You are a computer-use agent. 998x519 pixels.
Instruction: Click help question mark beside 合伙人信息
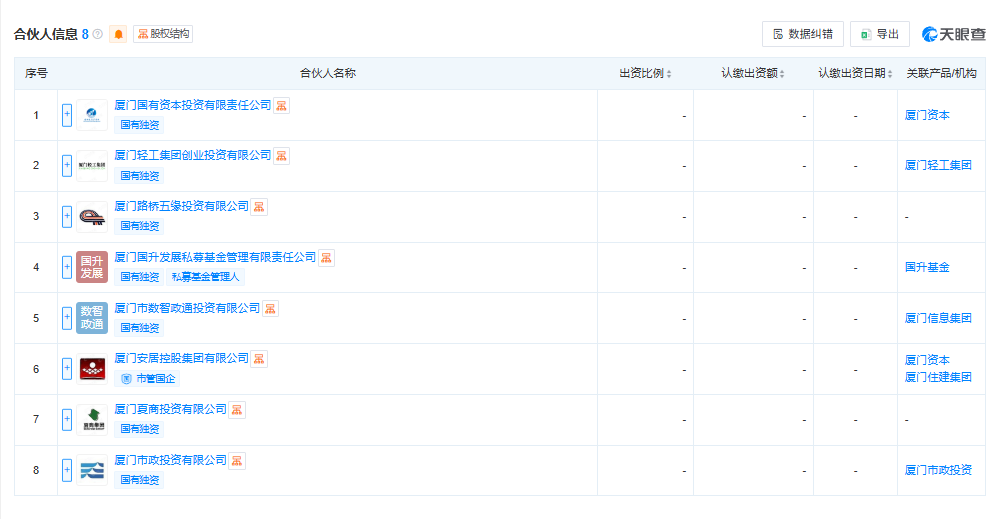pos(97,34)
